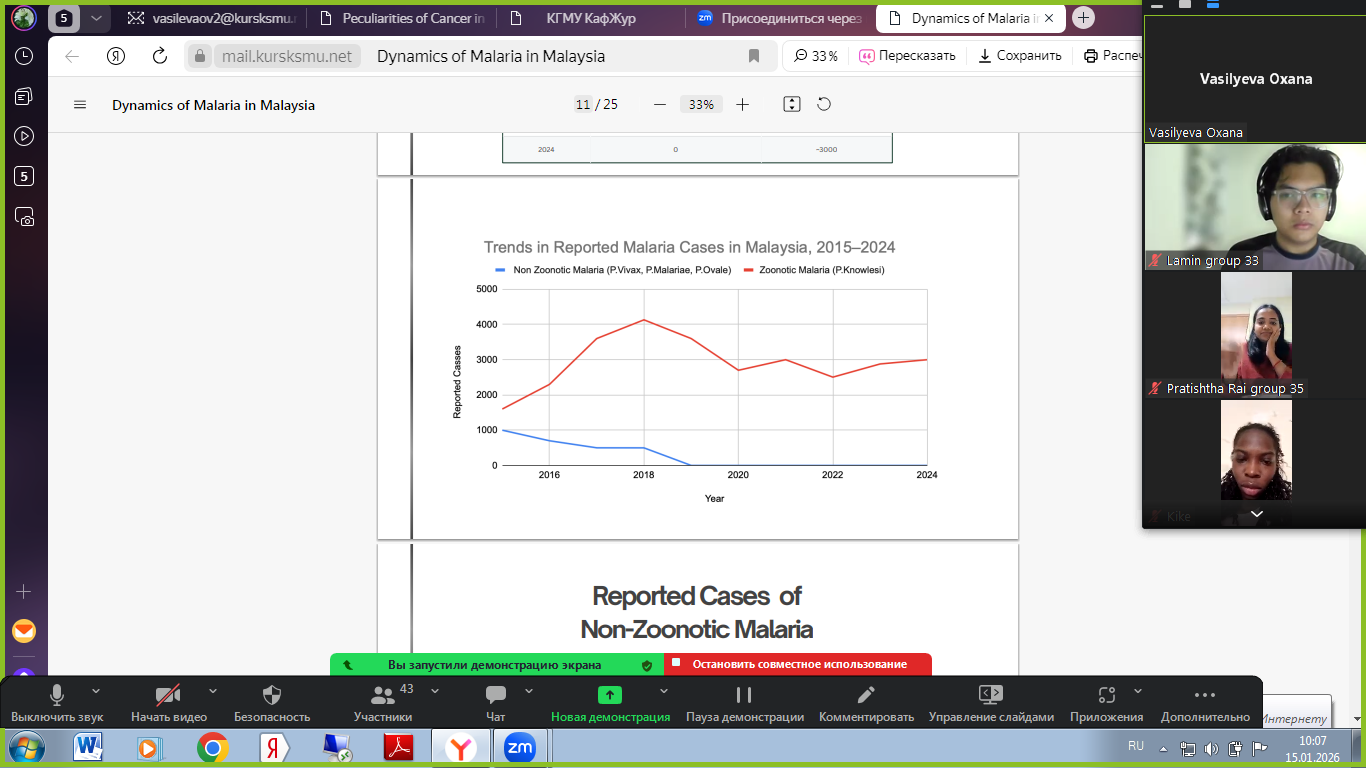The image size is (1366, 768).
Task: Click the PDF zoom percentage field
Action: click(701, 104)
